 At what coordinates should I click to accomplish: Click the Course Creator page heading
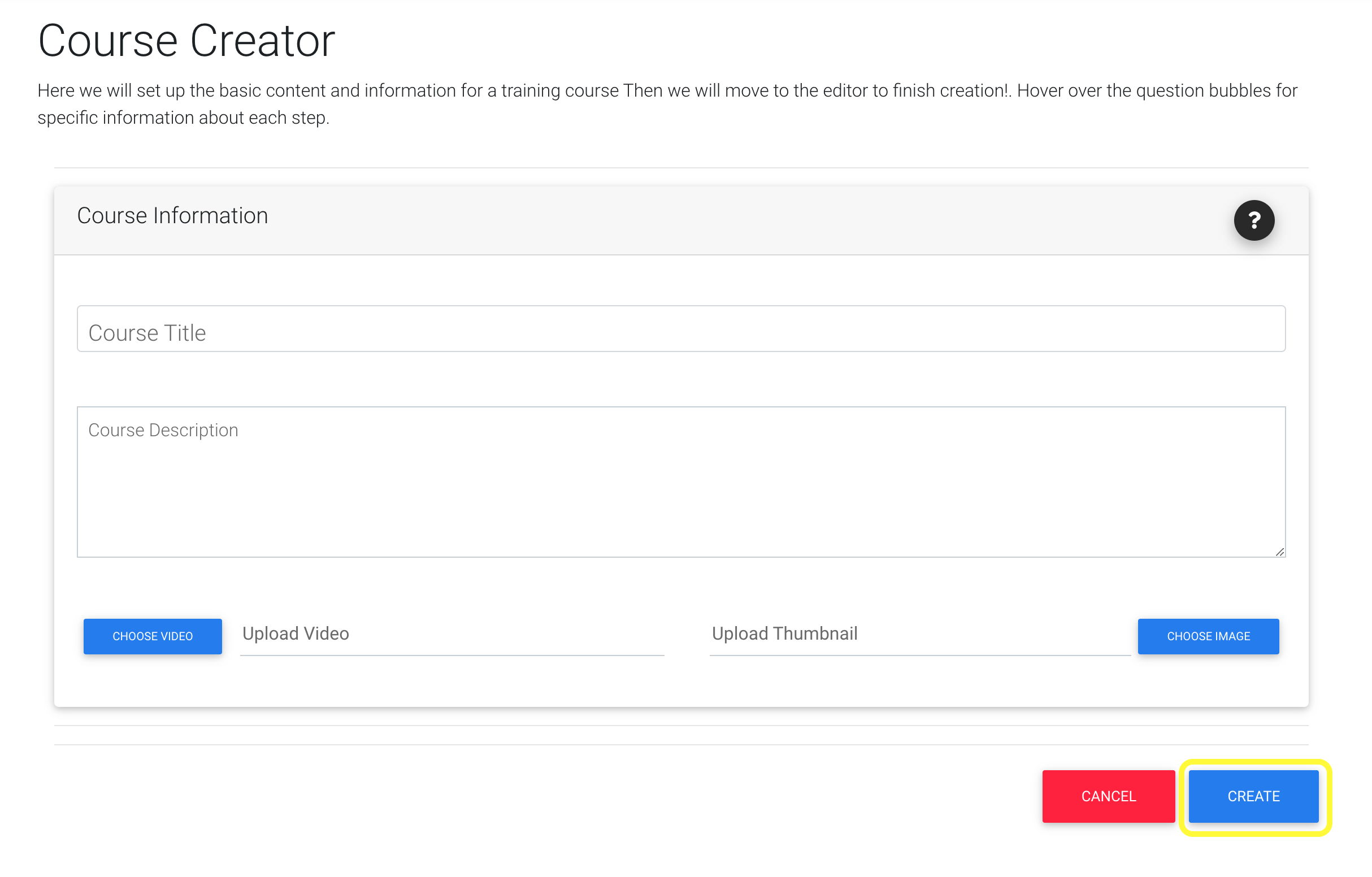(x=186, y=41)
